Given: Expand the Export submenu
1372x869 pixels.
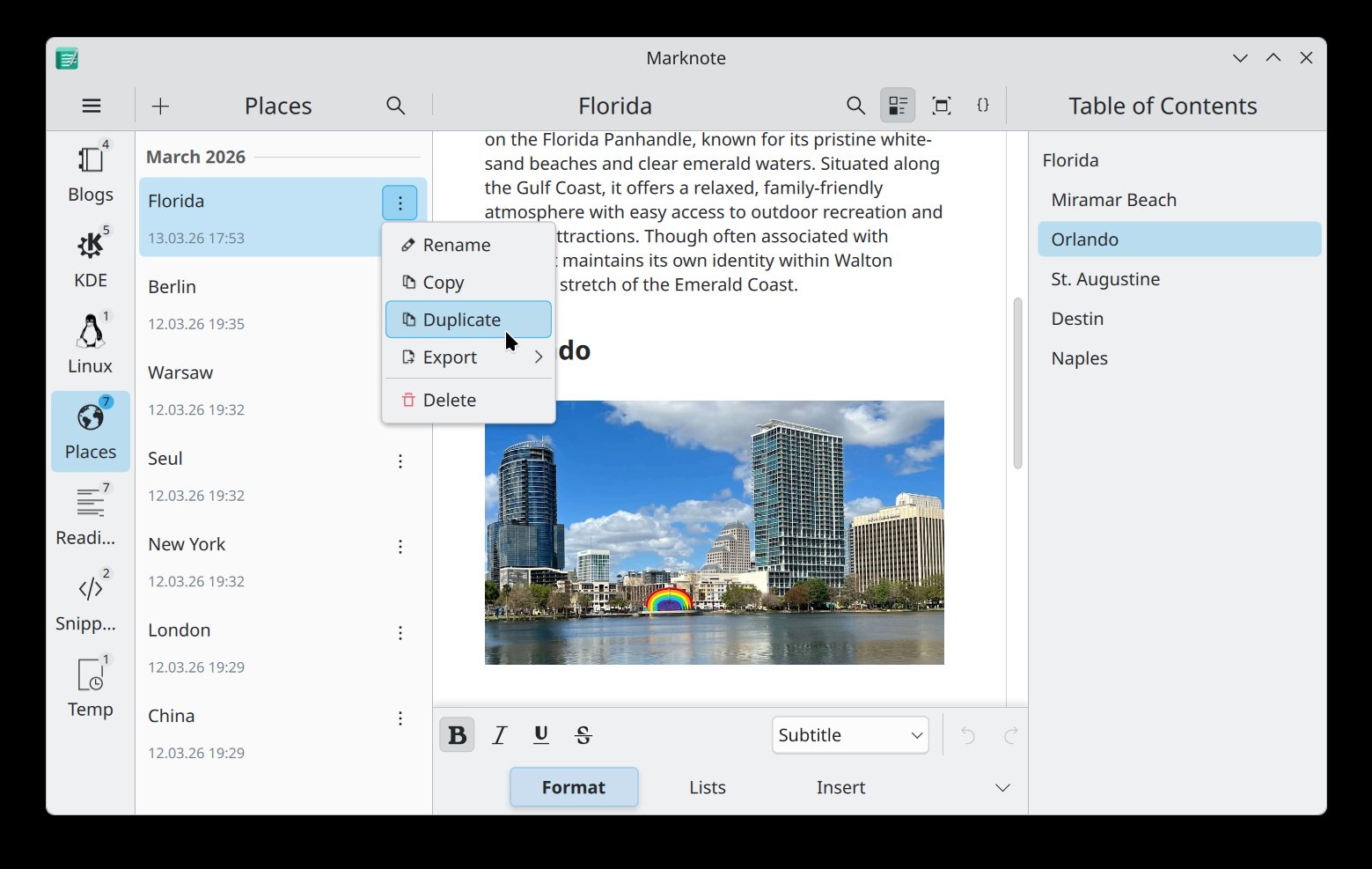Looking at the screenshot, I should click(468, 357).
